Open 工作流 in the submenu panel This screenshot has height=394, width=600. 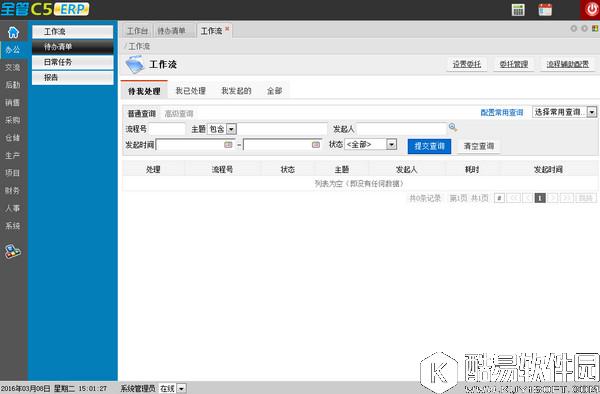tap(73, 32)
